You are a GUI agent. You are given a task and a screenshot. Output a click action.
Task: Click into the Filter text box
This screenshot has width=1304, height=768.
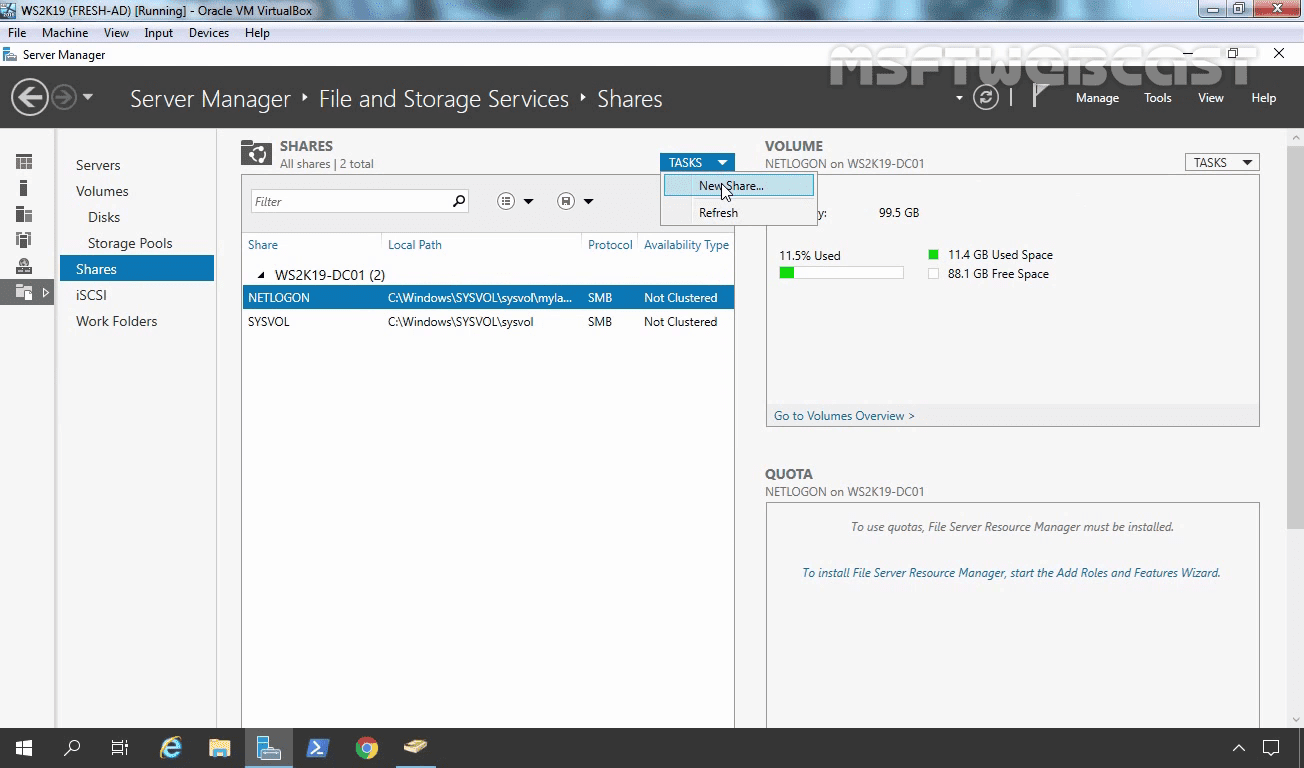click(x=350, y=201)
